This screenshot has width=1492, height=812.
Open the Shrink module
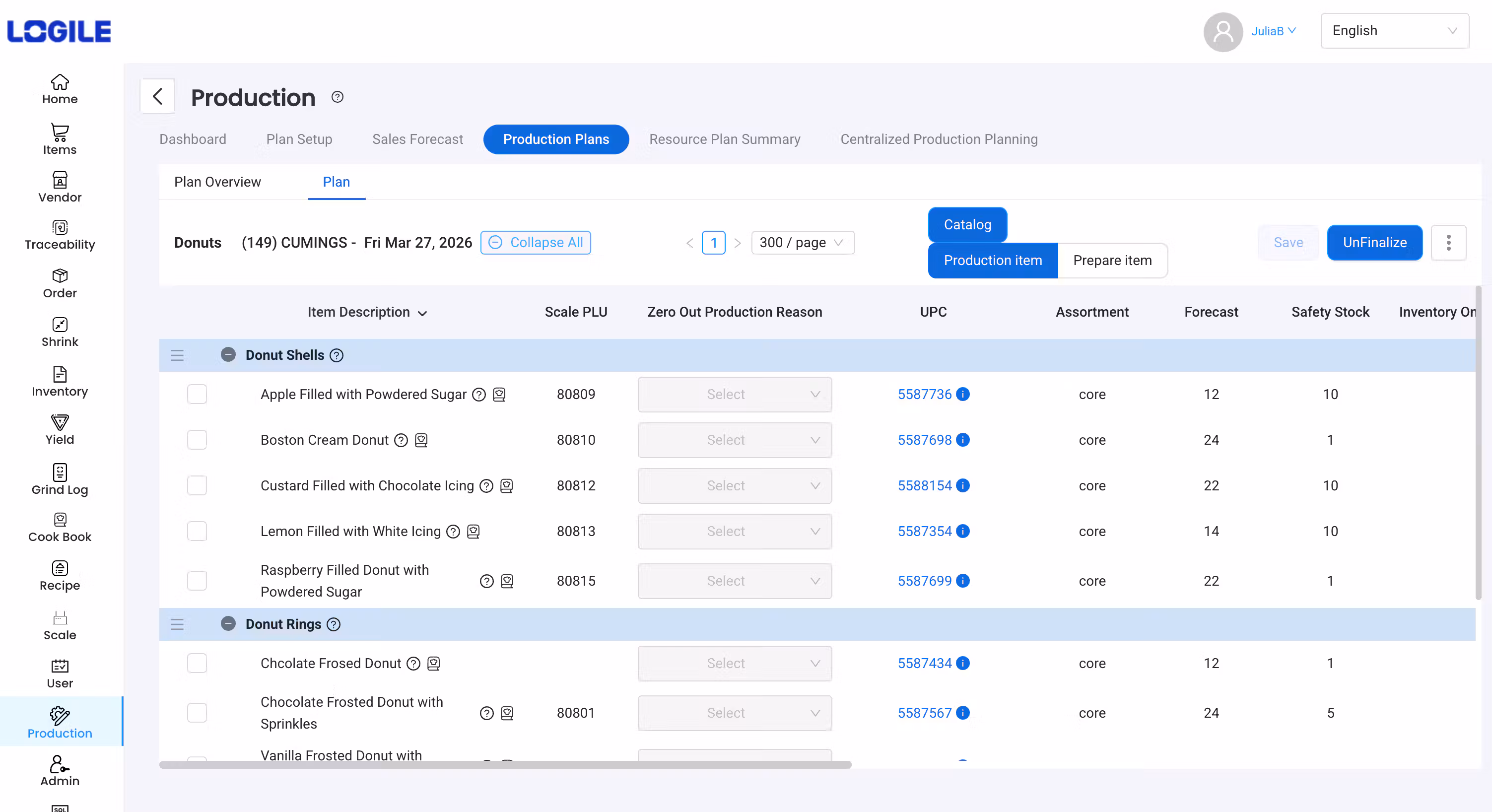(60, 333)
